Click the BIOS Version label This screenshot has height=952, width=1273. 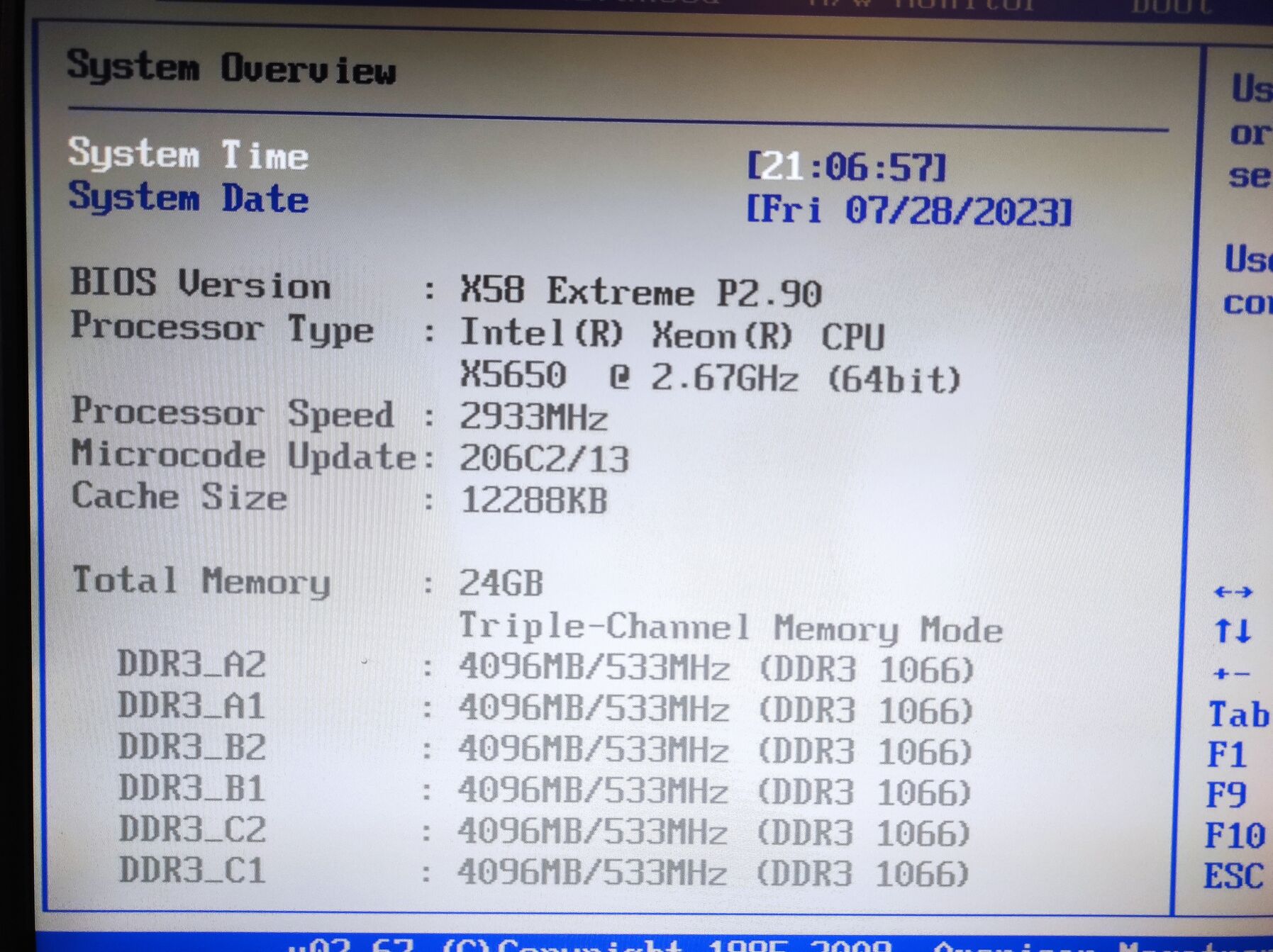(201, 284)
